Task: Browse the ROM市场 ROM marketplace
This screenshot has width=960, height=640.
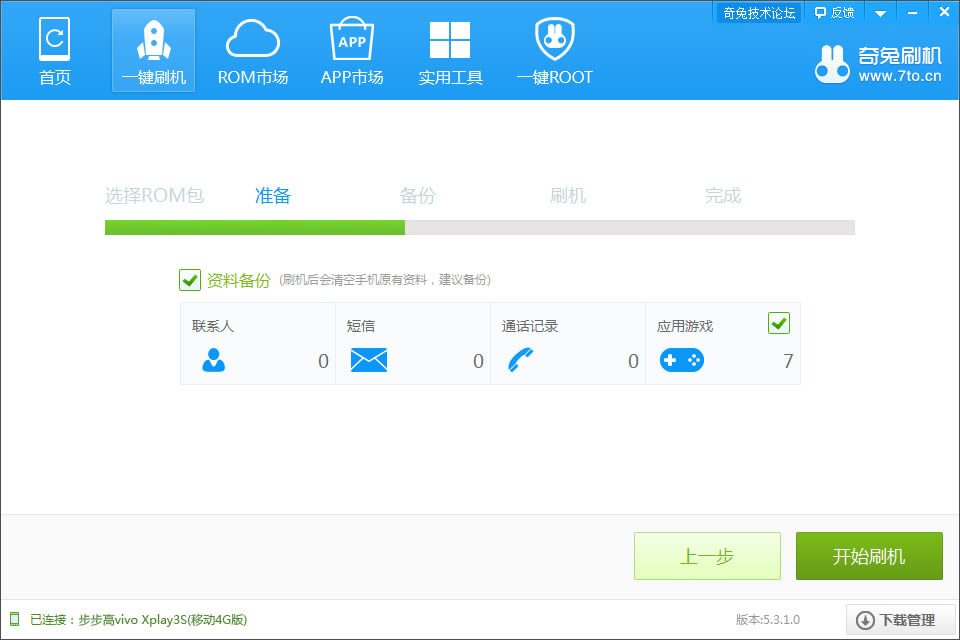Action: tap(253, 50)
